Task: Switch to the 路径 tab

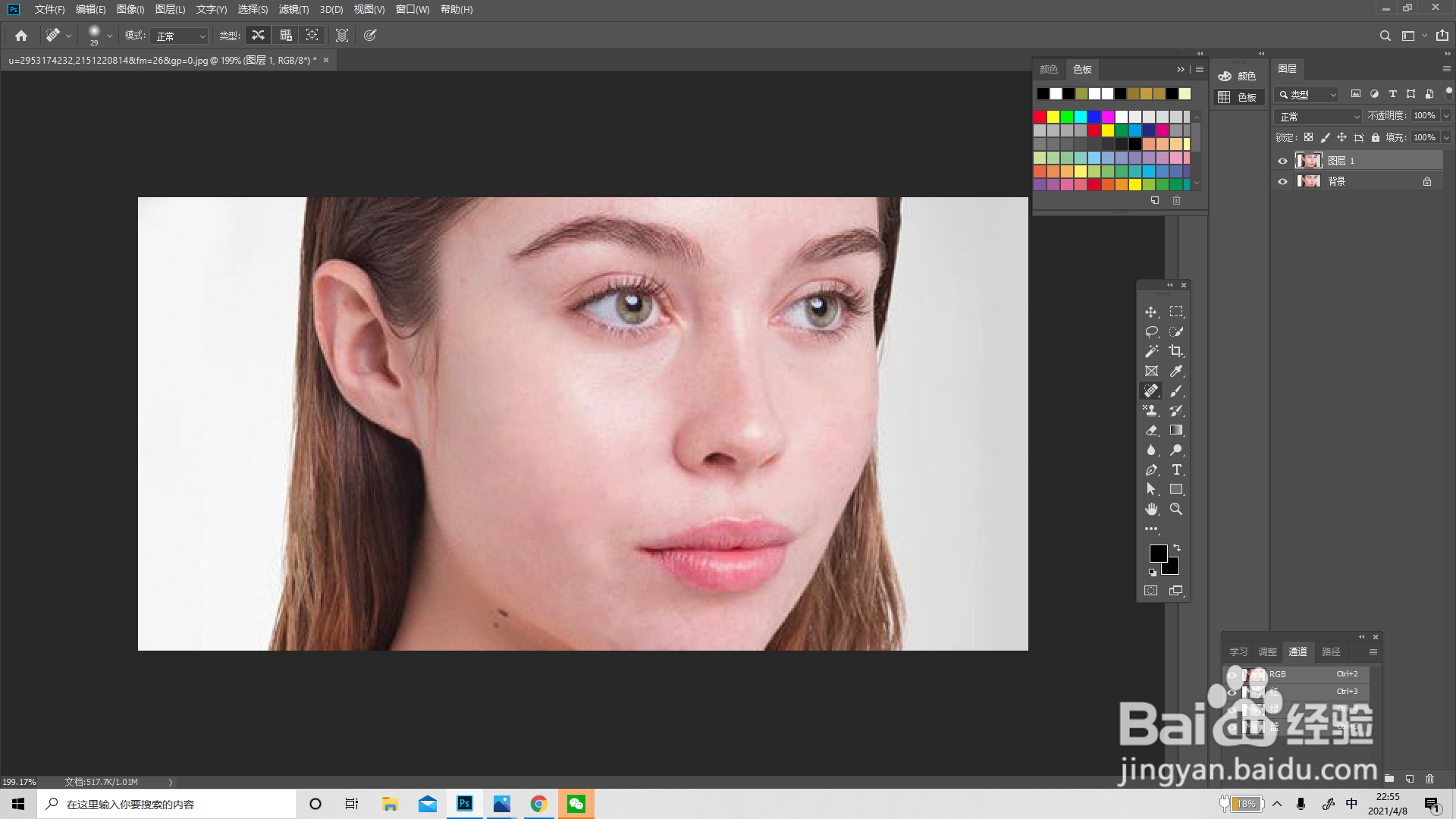Action: [1331, 651]
